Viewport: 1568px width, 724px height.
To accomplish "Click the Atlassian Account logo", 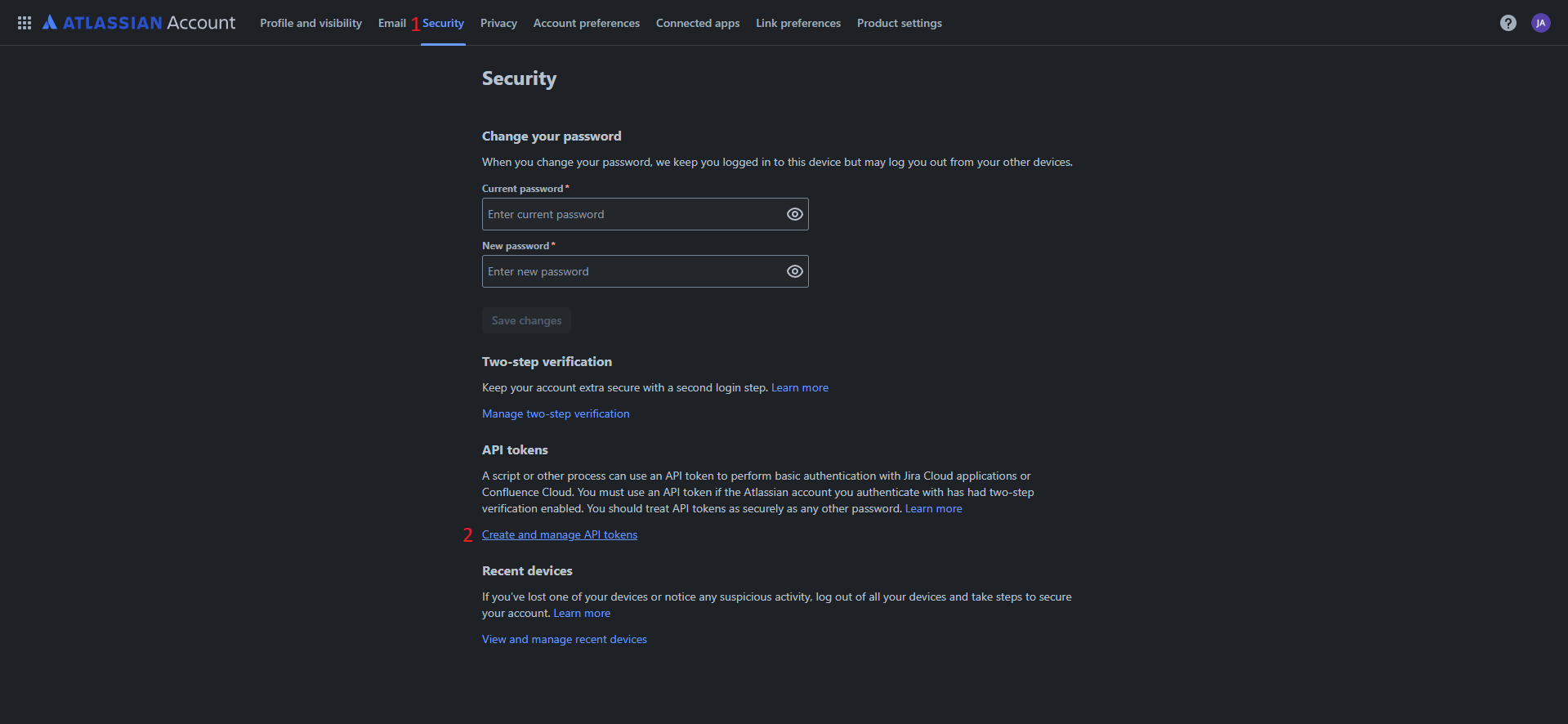I will (x=139, y=23).
